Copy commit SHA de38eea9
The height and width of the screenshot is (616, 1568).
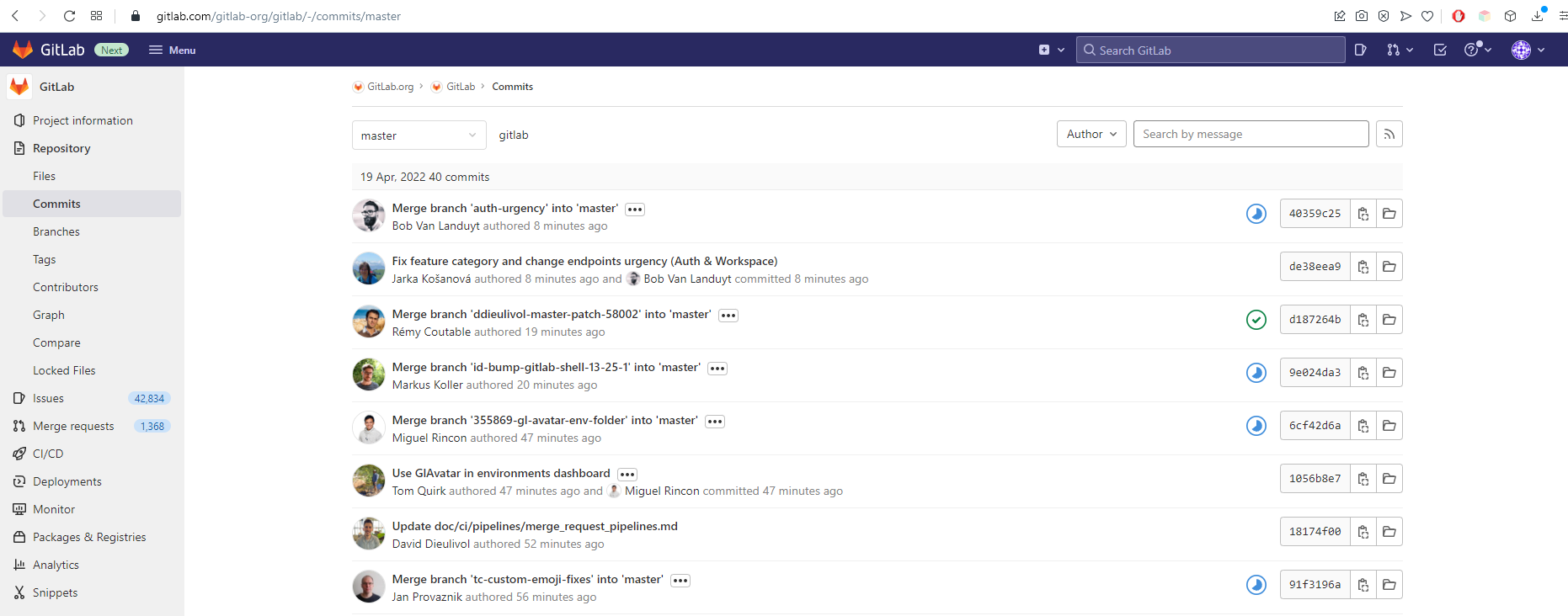(1363, 267)
